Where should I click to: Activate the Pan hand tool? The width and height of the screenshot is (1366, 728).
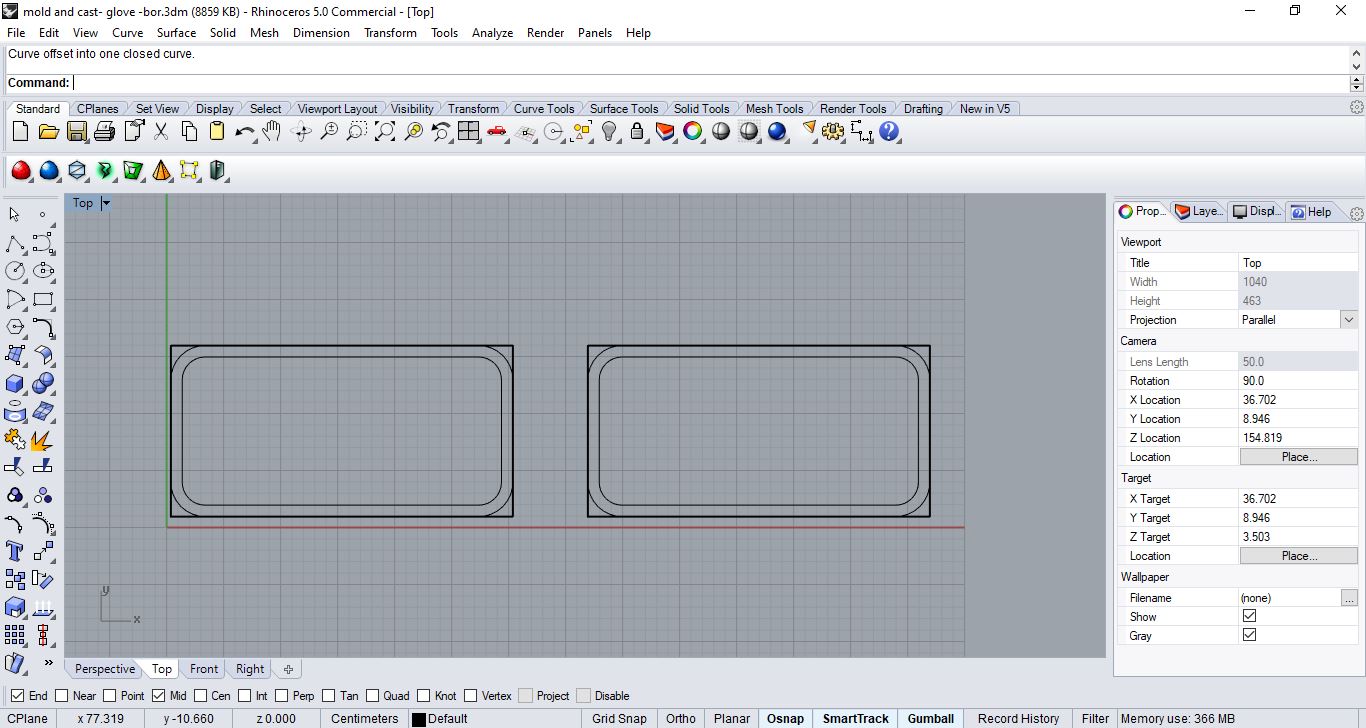272,131
